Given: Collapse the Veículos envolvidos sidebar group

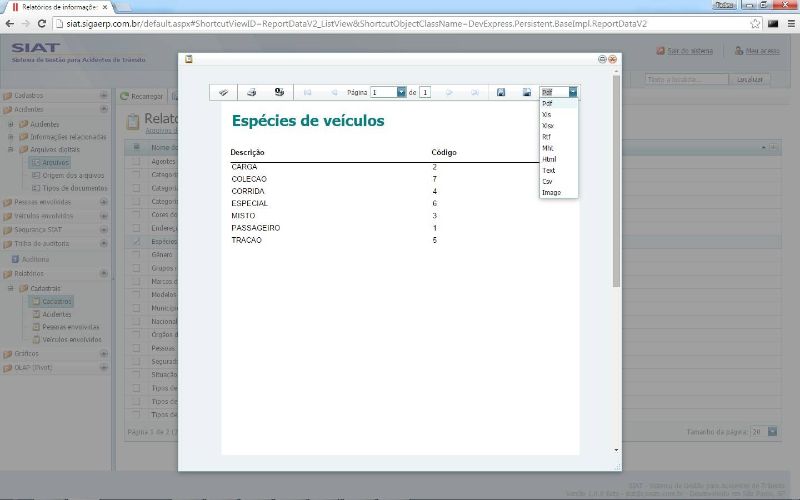Looking at the screenshot, I should (104, 216).
